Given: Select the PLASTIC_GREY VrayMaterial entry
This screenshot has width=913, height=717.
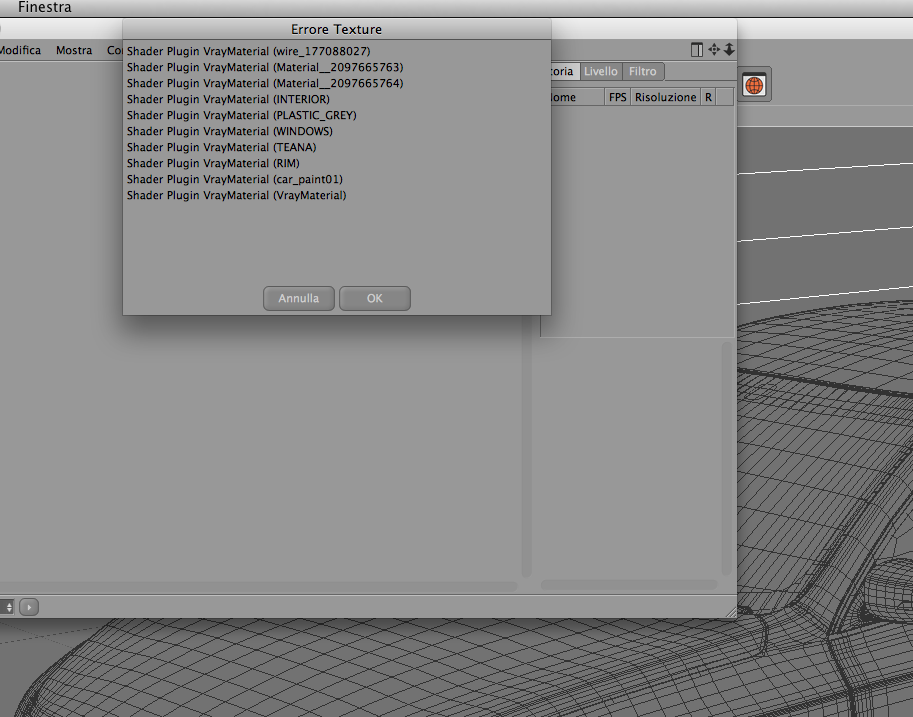Looking at the screenshot, I should pos(242,115).
